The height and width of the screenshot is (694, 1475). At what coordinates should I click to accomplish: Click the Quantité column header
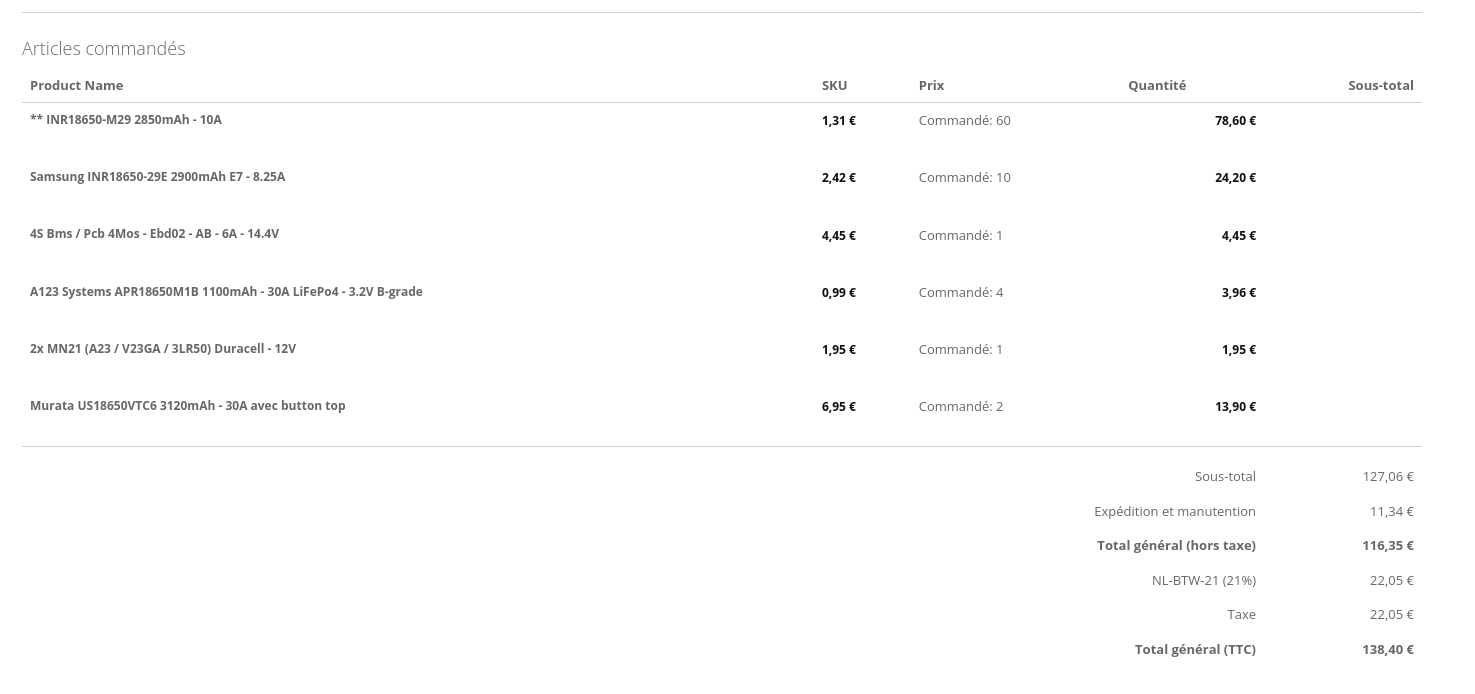coord(1157,86)
